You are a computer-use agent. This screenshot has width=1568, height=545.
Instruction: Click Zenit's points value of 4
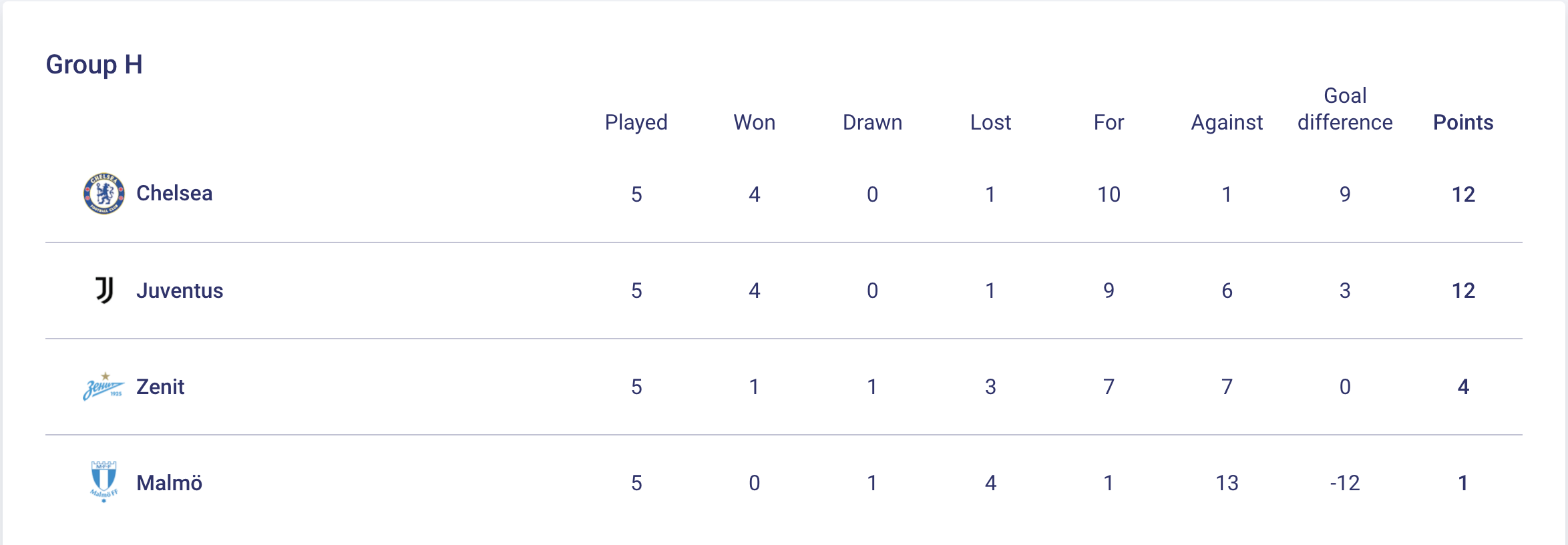pyautogui.click(x=1462, y=387)
